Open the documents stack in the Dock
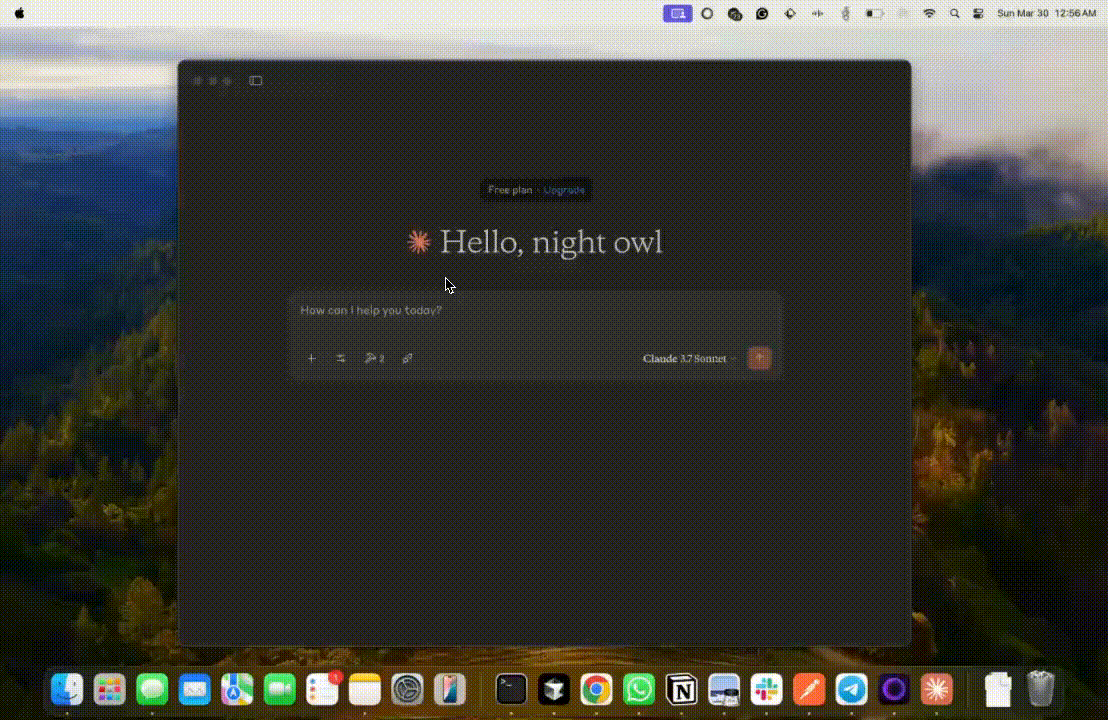 click(998, 689)
